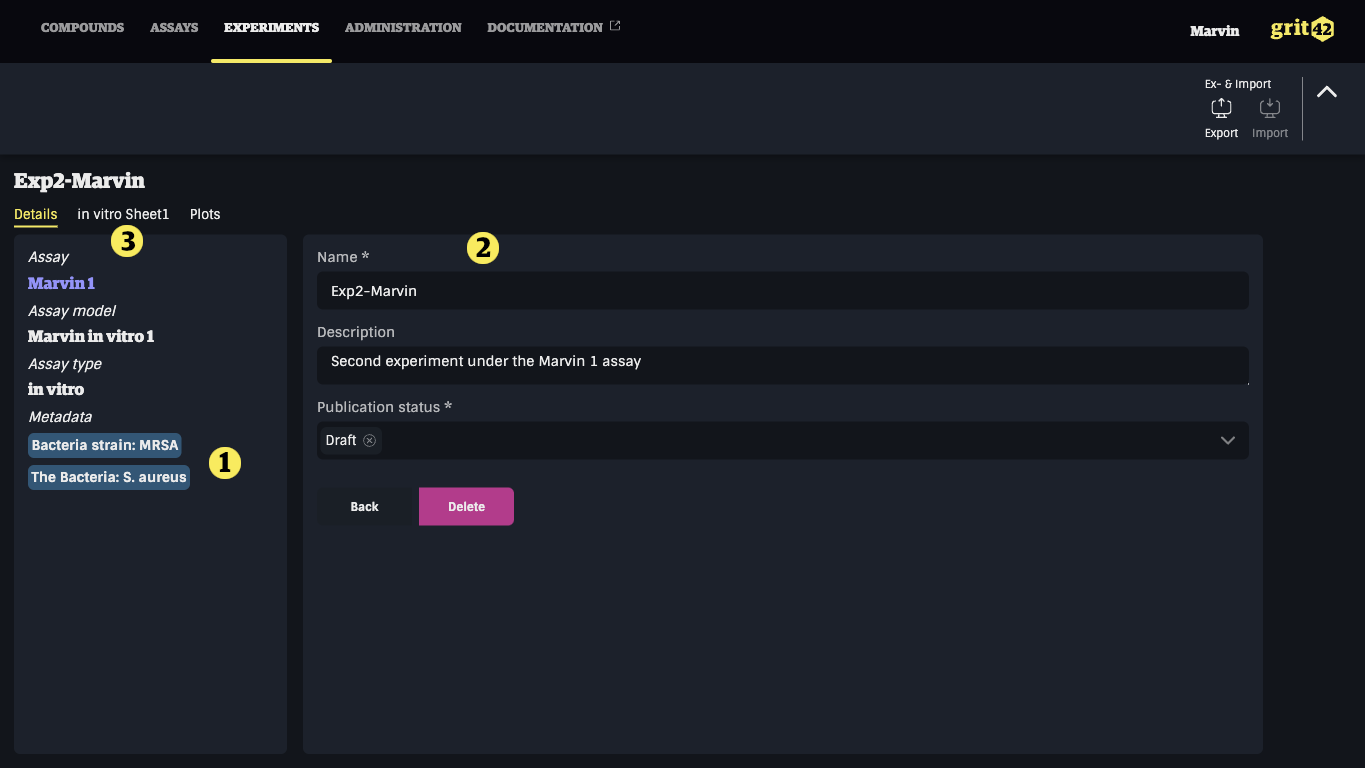Click into the Name input field
1365x768 pixels.
783,291
